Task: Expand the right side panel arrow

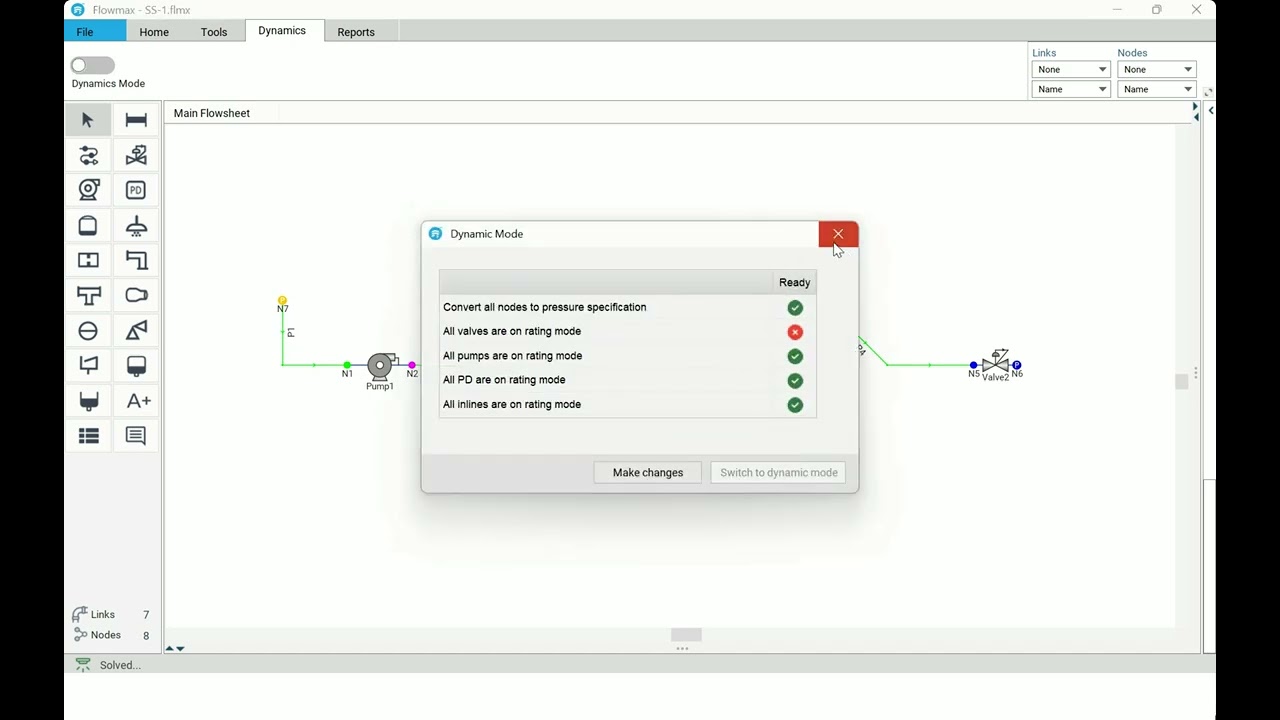Action: [x=1211, y=110]
